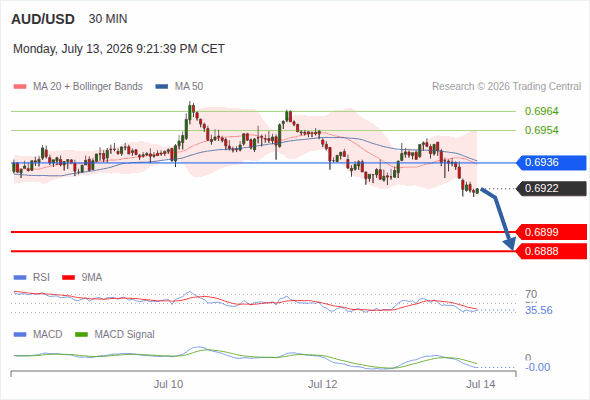Click the RSI legend label
590x400 pixels.
coord(41,278)
